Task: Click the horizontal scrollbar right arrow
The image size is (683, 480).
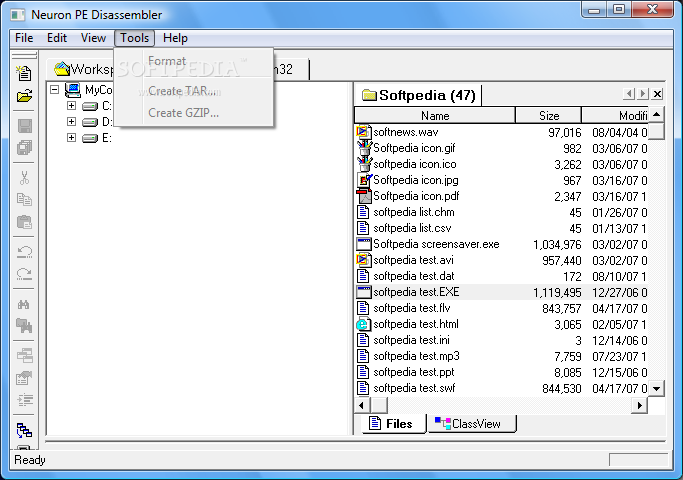Action: (639, 405)
